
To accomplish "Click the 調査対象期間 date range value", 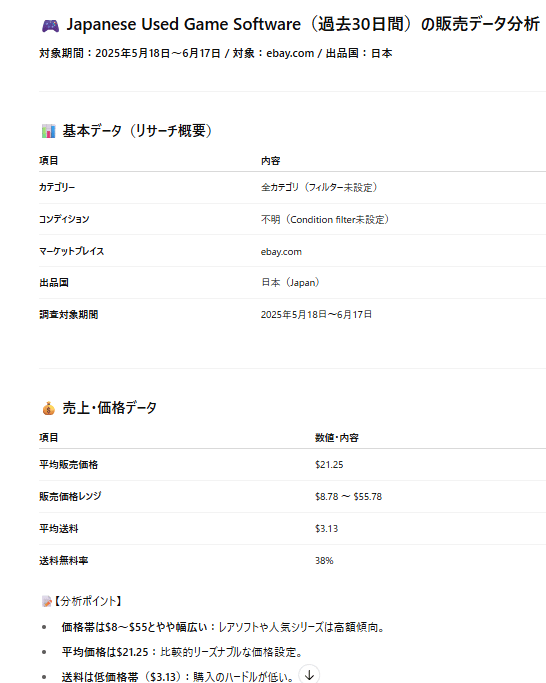I will pyautogui.click(x=316, y=314).
